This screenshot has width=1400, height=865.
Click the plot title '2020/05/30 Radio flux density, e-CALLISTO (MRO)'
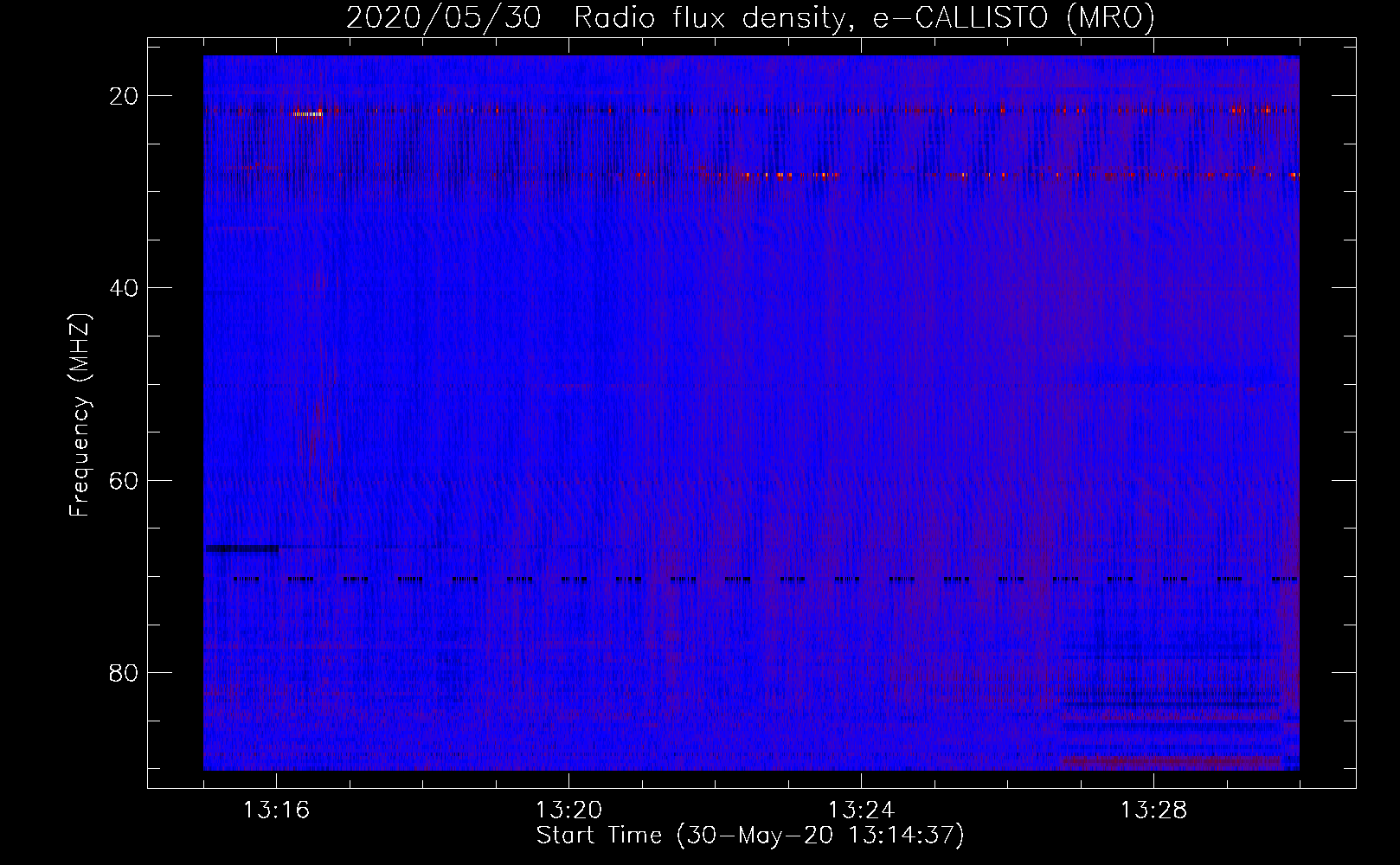coord(750,18)
